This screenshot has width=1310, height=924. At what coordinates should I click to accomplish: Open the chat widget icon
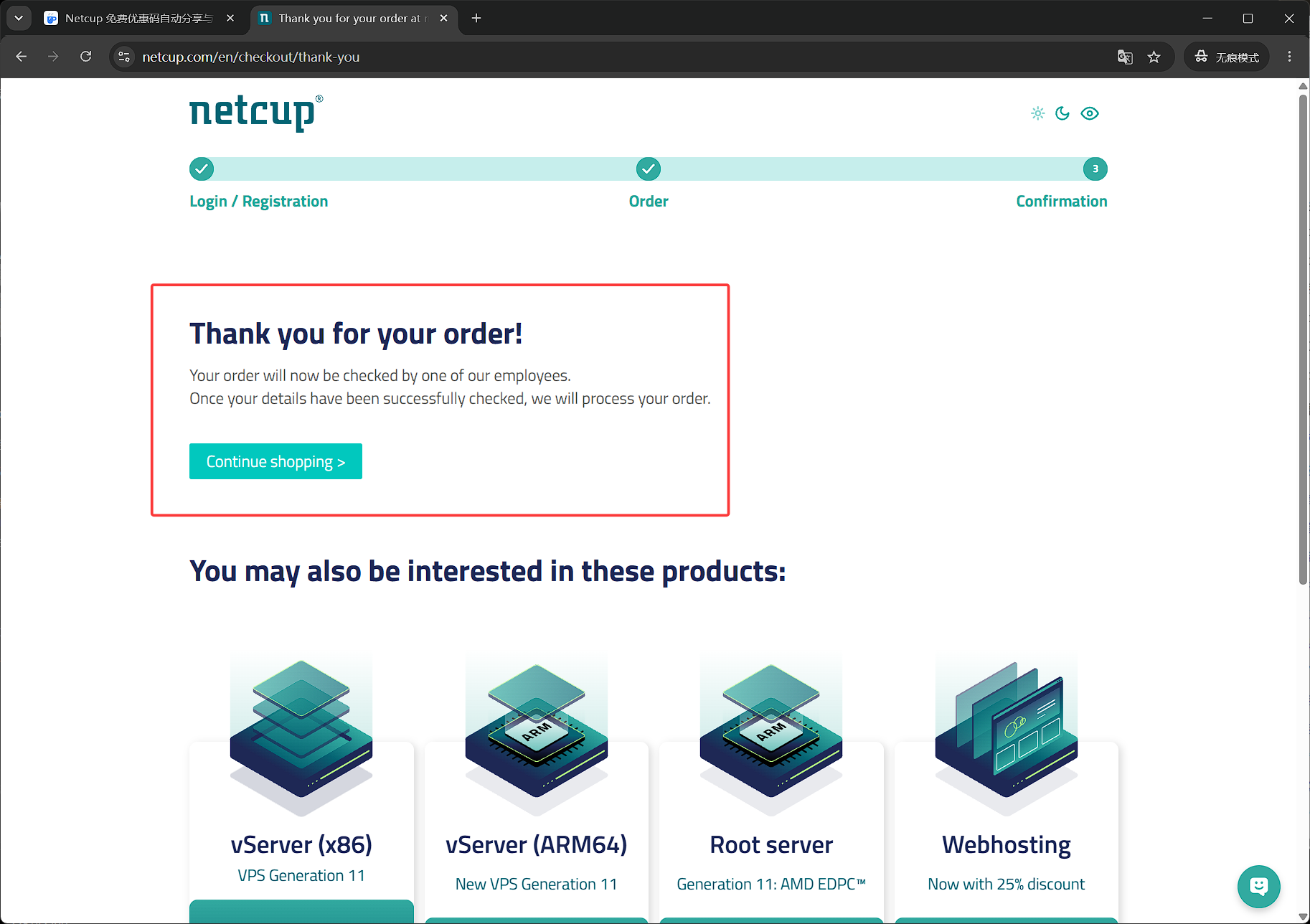[1258, 887]
